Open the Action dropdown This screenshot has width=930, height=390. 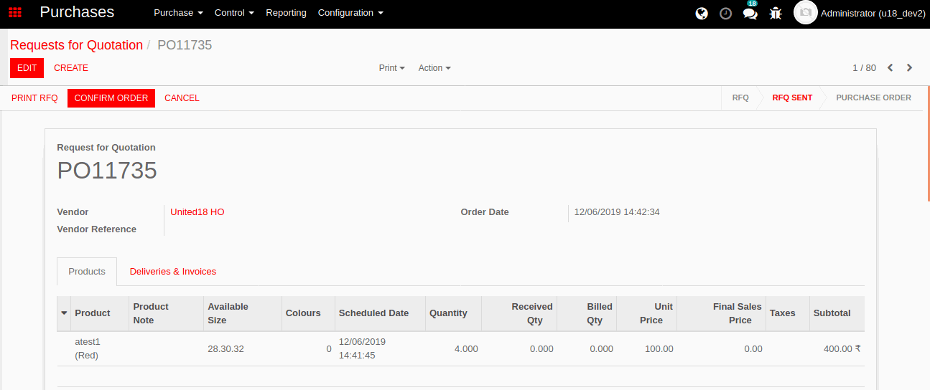(x=434, y=68)
